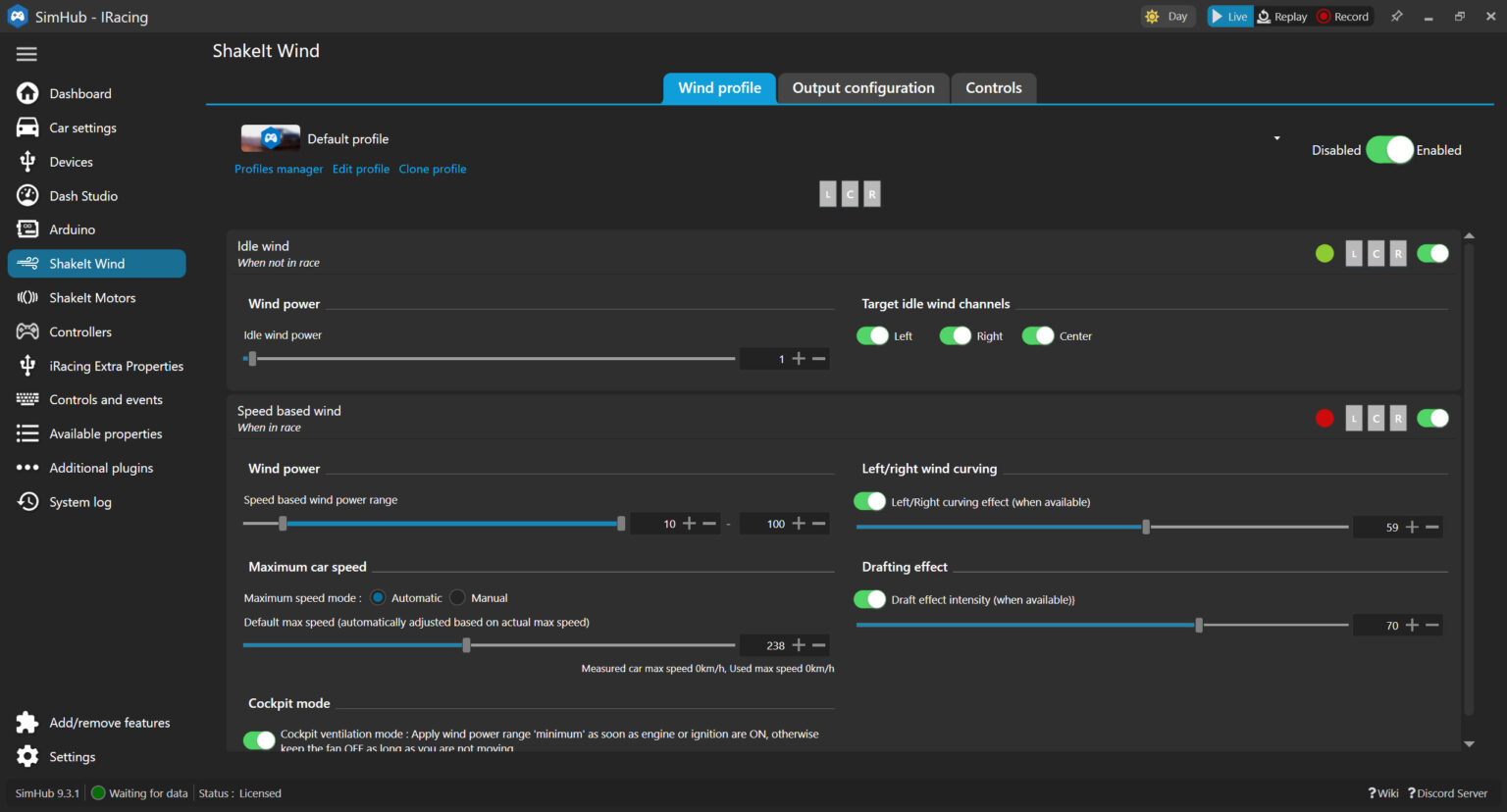
Task: Turn off Cockpit ventilation mode
Action: pos(258,739)
